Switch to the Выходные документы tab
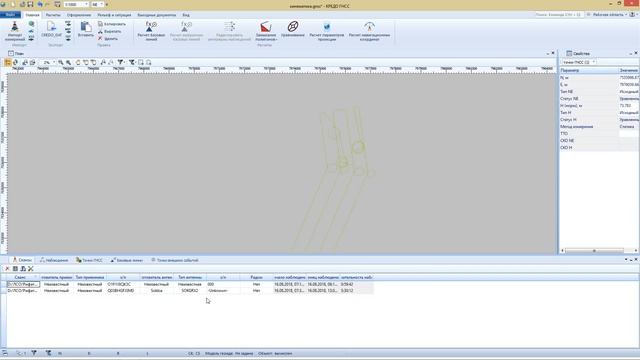Image resolution: width=640 pixels, height=360 pixels. tap(157, 15)
